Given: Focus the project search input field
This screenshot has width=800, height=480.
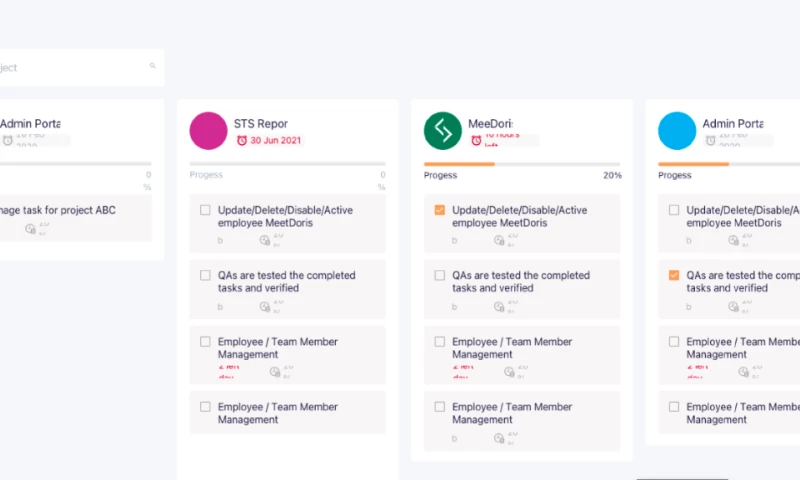Looking at the screenshot, I should pyautogui.click(x=70, y=67).
